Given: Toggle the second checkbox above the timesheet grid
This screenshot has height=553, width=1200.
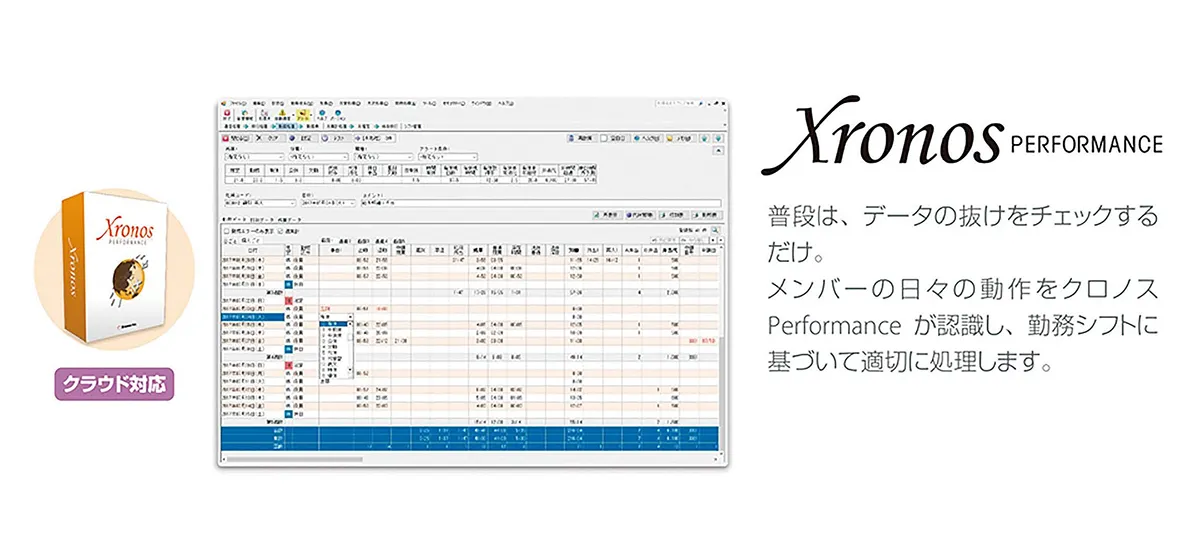Looking at the screenshot, I should click(x=280, y=231).
